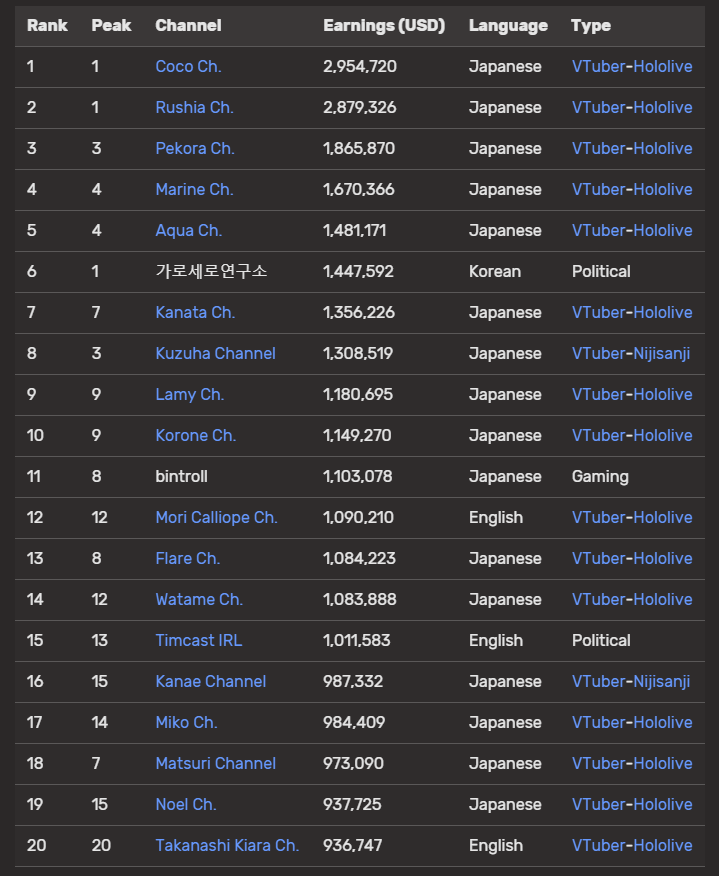Click the Channel column header
The width and height of the screenshot is (719, 876).
[x=188, y=25]
